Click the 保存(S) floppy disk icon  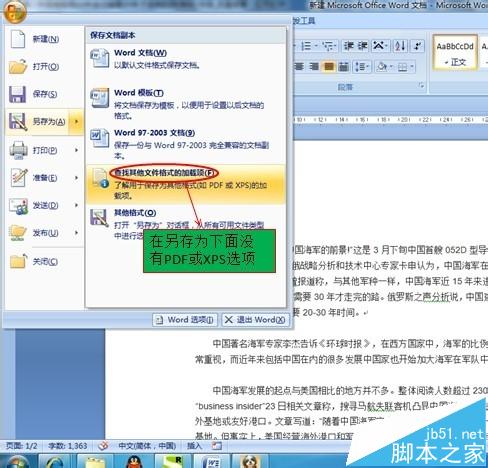17,94
